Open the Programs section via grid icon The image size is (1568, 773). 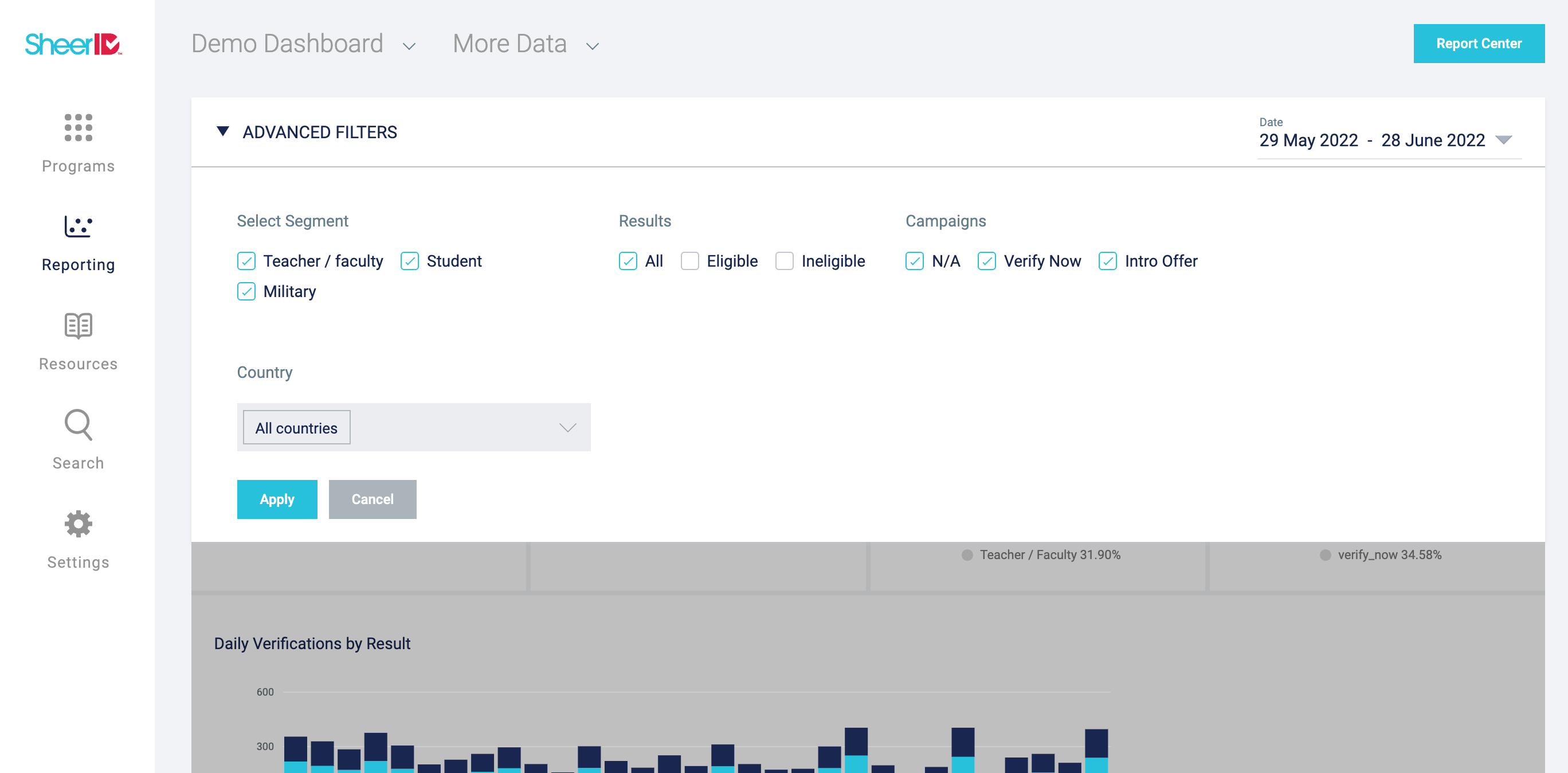(x=78, y=128)
